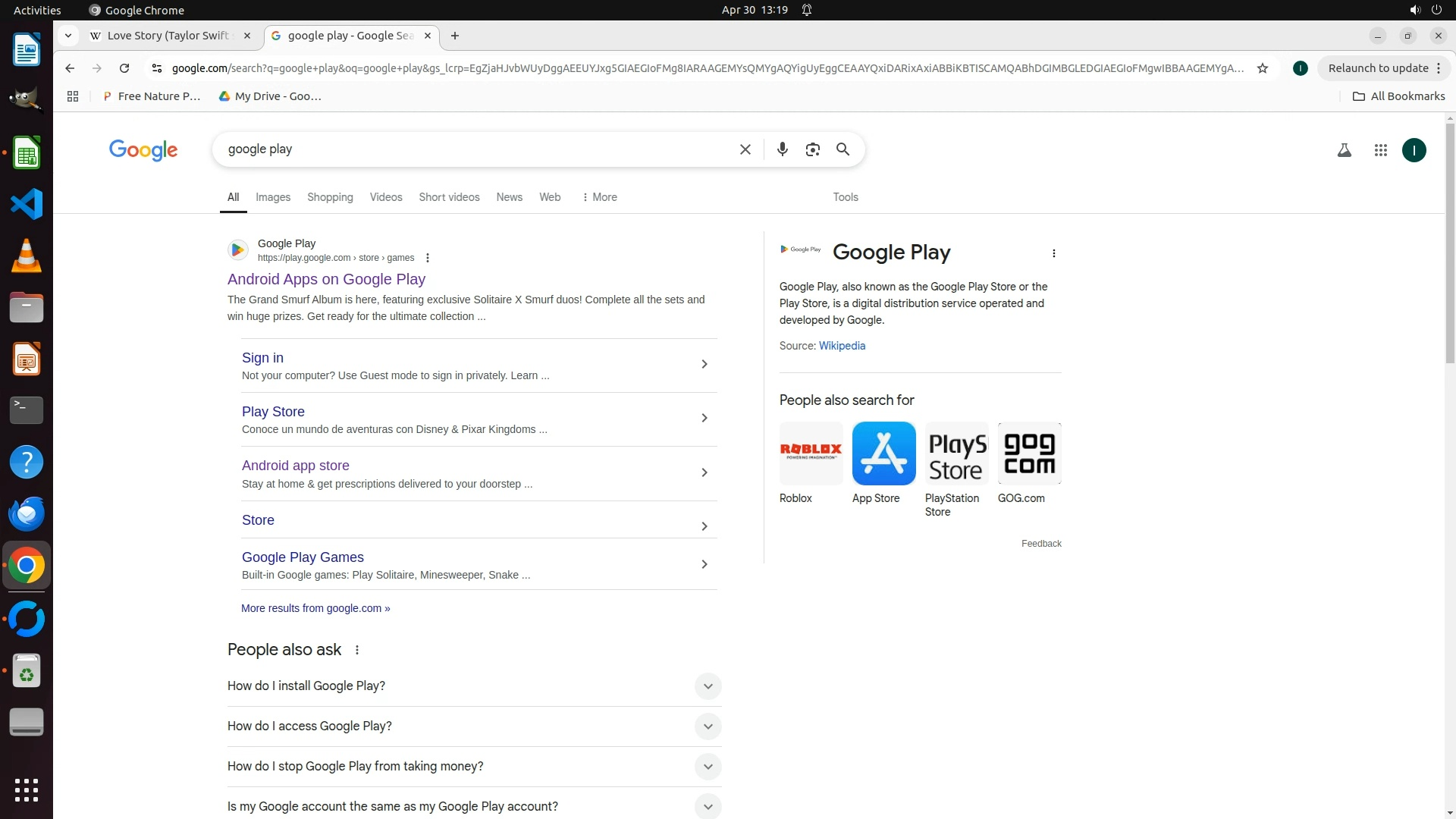
Task: Open the tab search dropdown arrow
Action: coord(68,36)
